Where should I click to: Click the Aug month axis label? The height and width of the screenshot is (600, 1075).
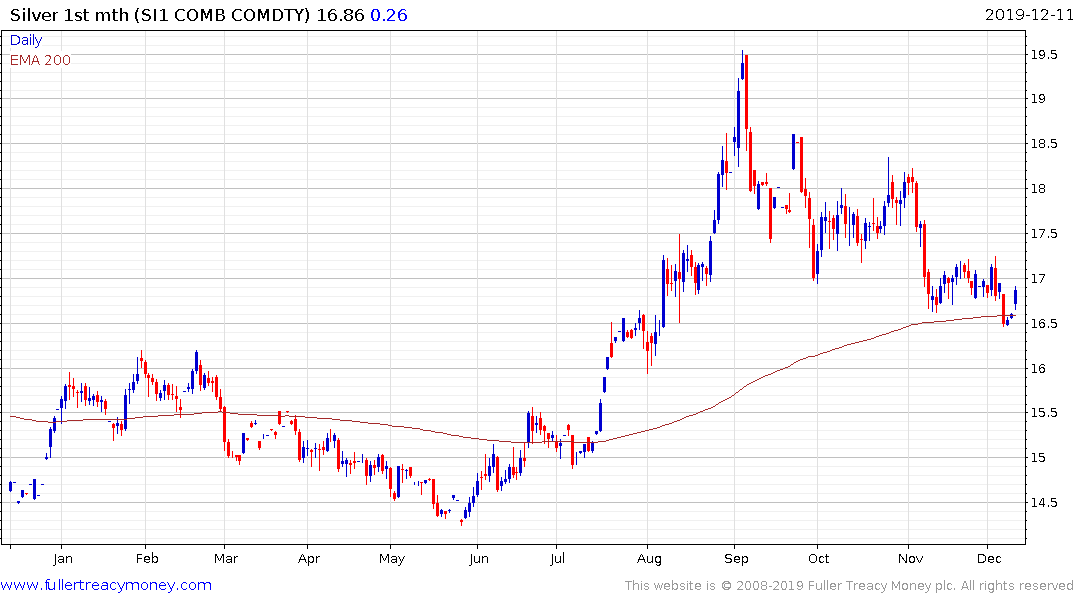coord(649,559)
